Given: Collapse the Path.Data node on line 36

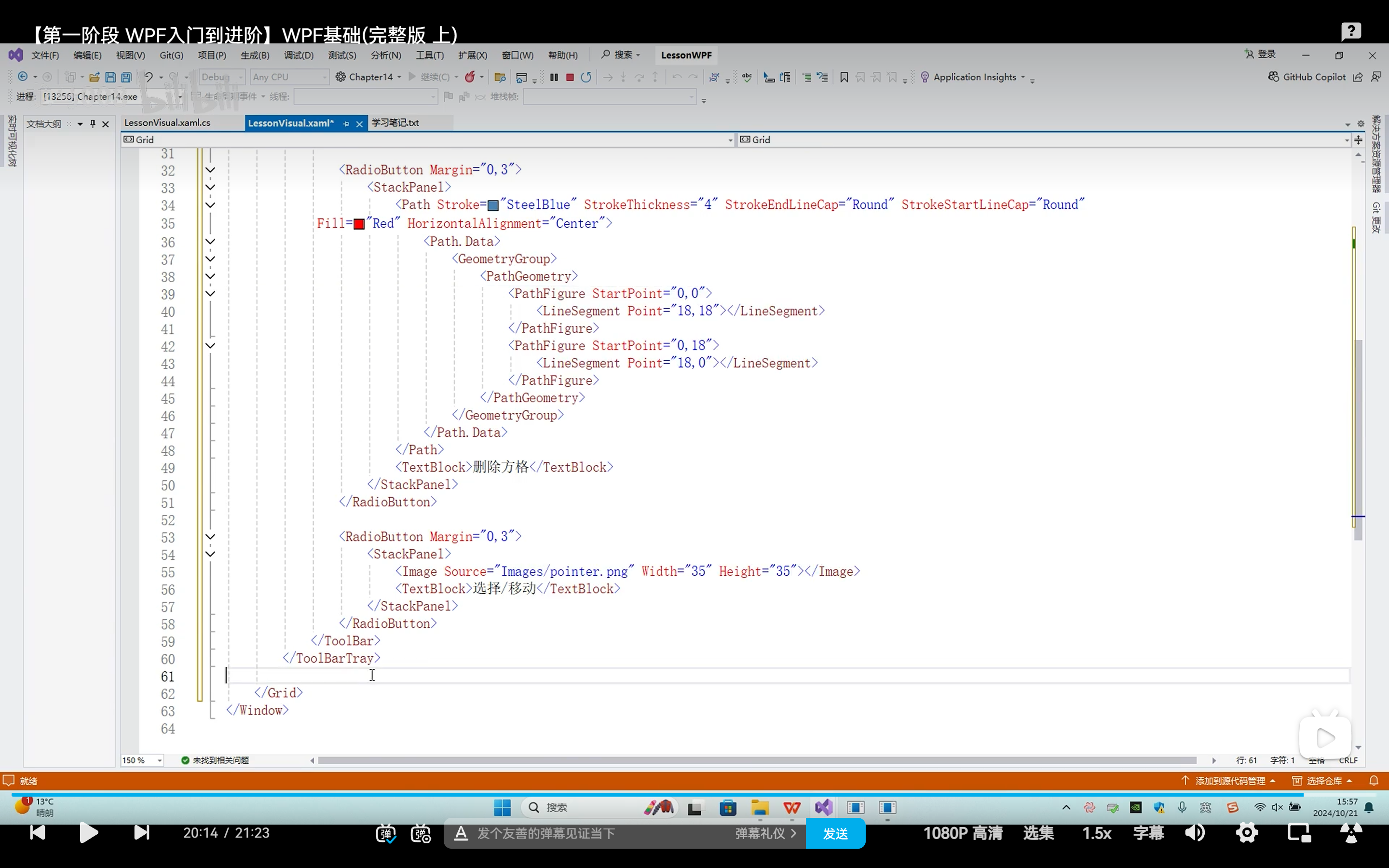Looking at the screenshot, I should 210,242.
